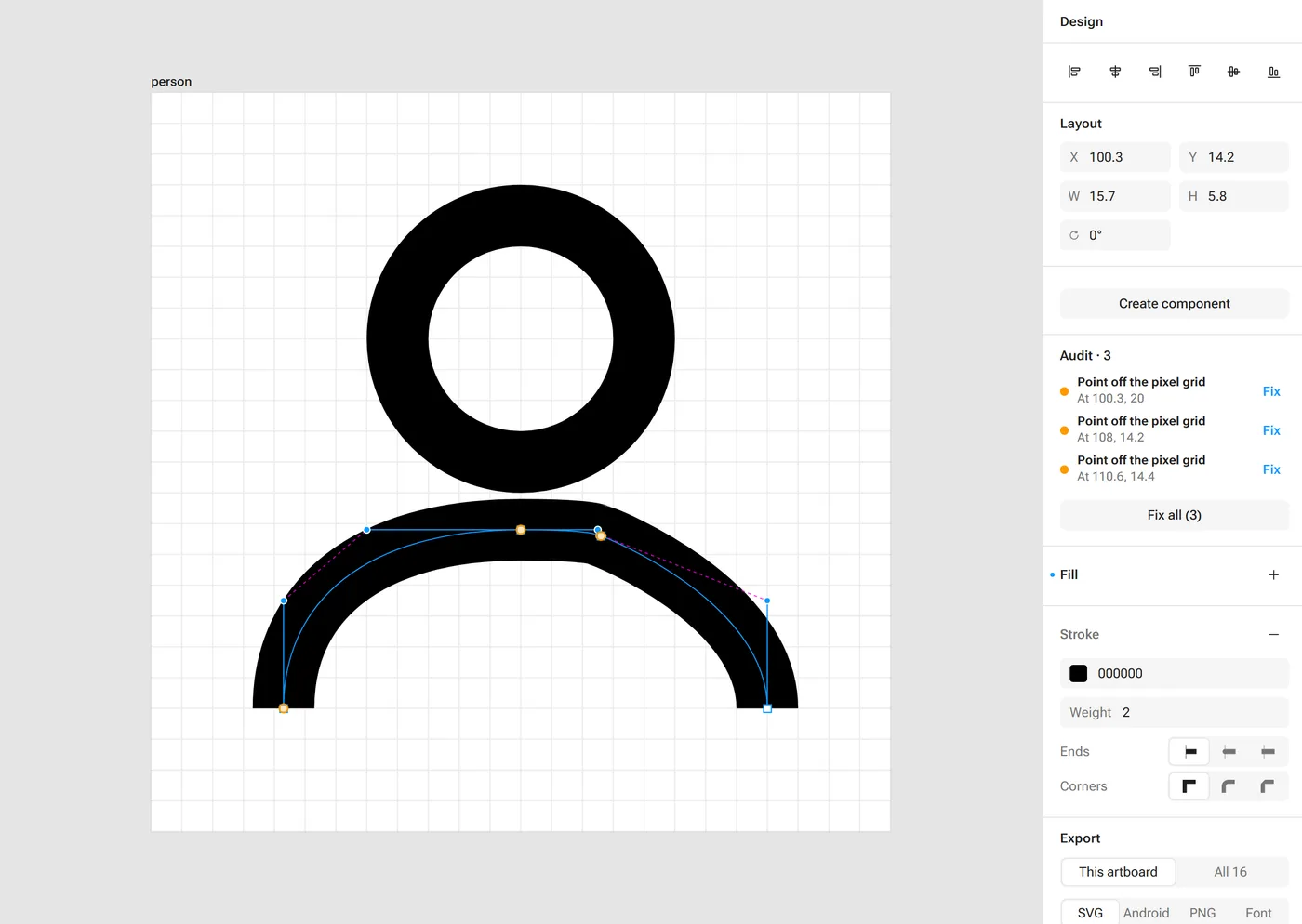Image resolution: width=1302 pixels, height=924 pixels.
Task: Edit the H height field
Action: pos(1234,196)
